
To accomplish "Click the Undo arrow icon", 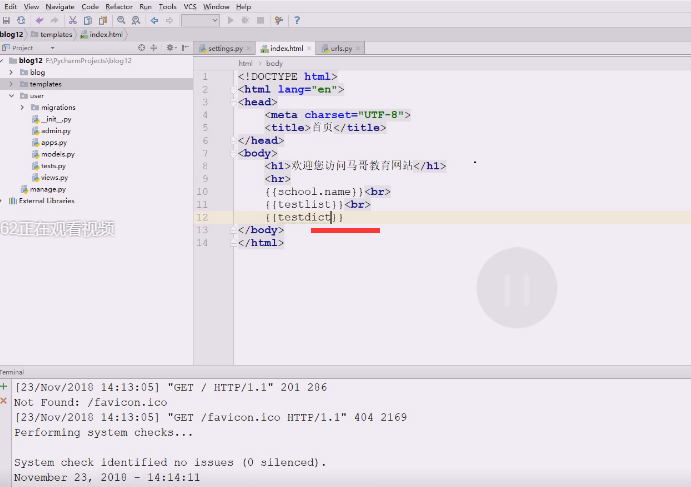I will coord(40,20).
